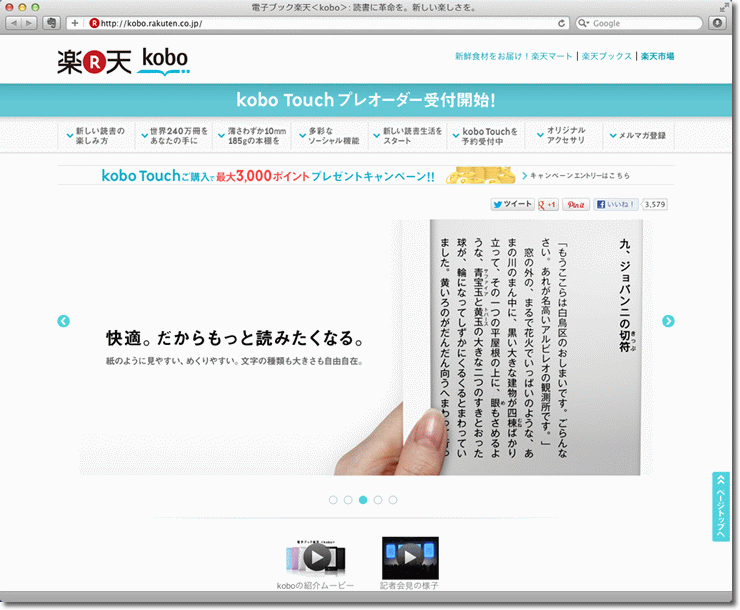Expand the 多彩なソーシャル機能 nav item

(329, 136)
